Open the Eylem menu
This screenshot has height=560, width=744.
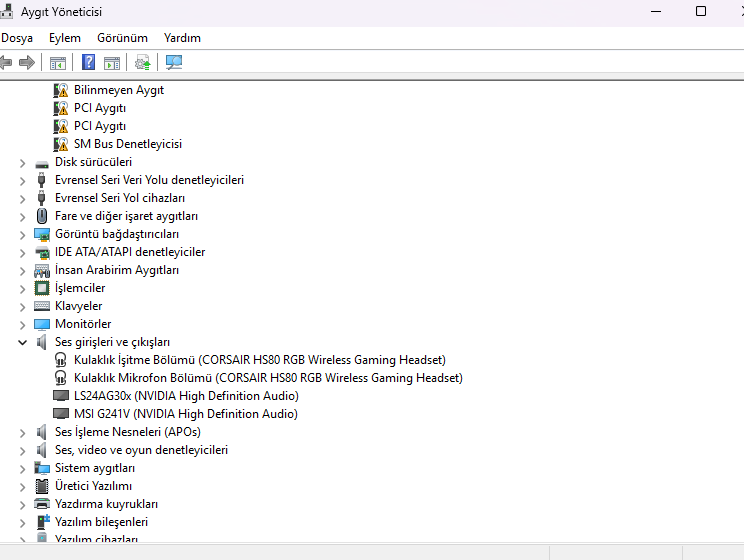(x=65, y=38)
